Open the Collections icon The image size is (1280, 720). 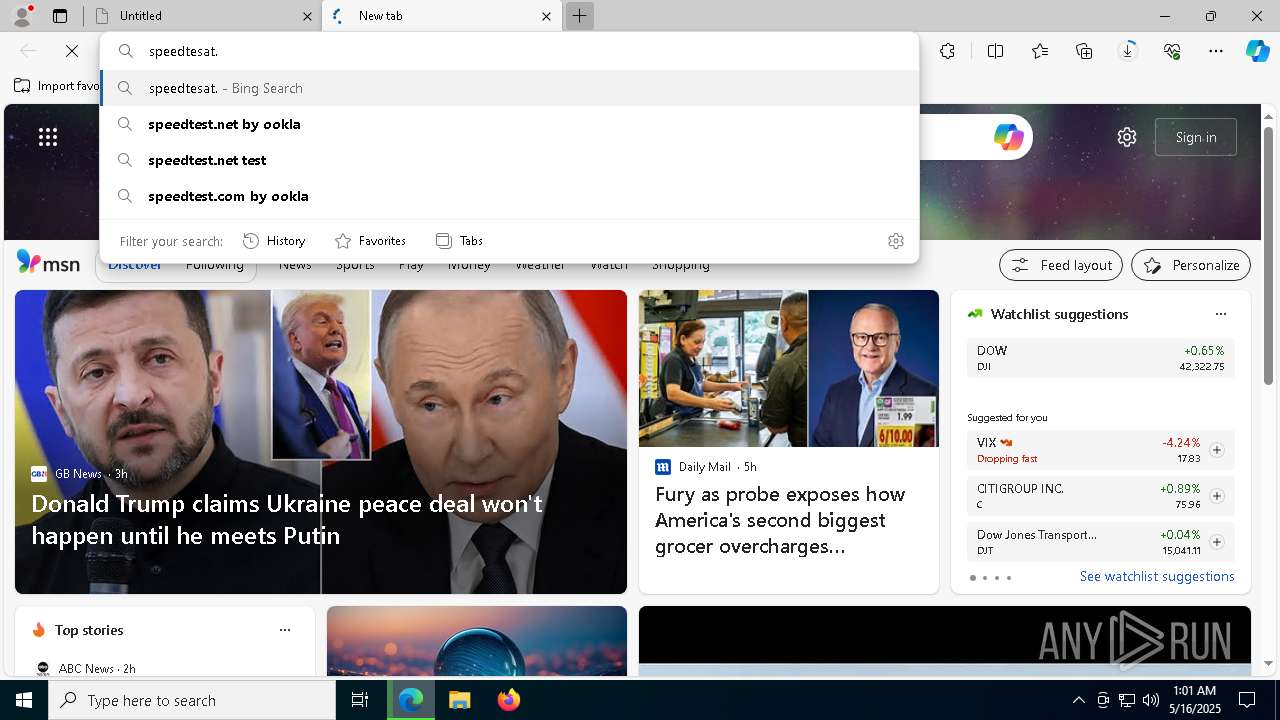tap(1084, 51)
